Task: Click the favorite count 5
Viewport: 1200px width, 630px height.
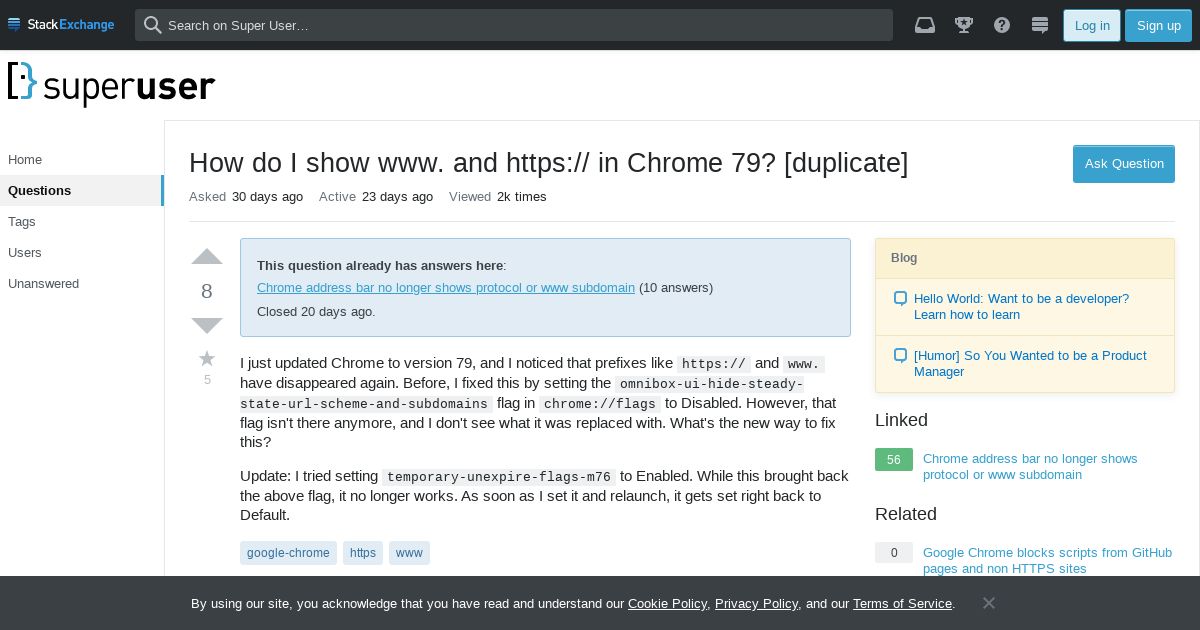Action: (207, 380)
